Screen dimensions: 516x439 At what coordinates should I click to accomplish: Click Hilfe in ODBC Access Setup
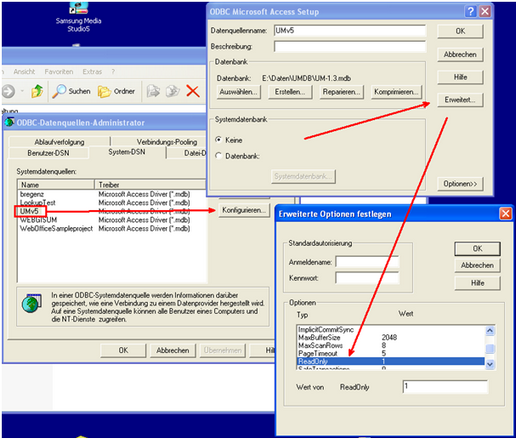(460, 77)
